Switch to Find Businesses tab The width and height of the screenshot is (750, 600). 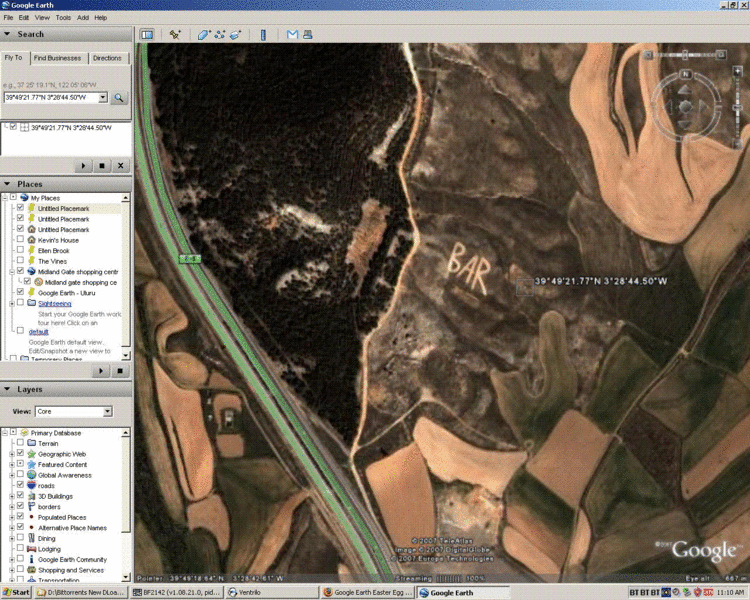[57, 58]
